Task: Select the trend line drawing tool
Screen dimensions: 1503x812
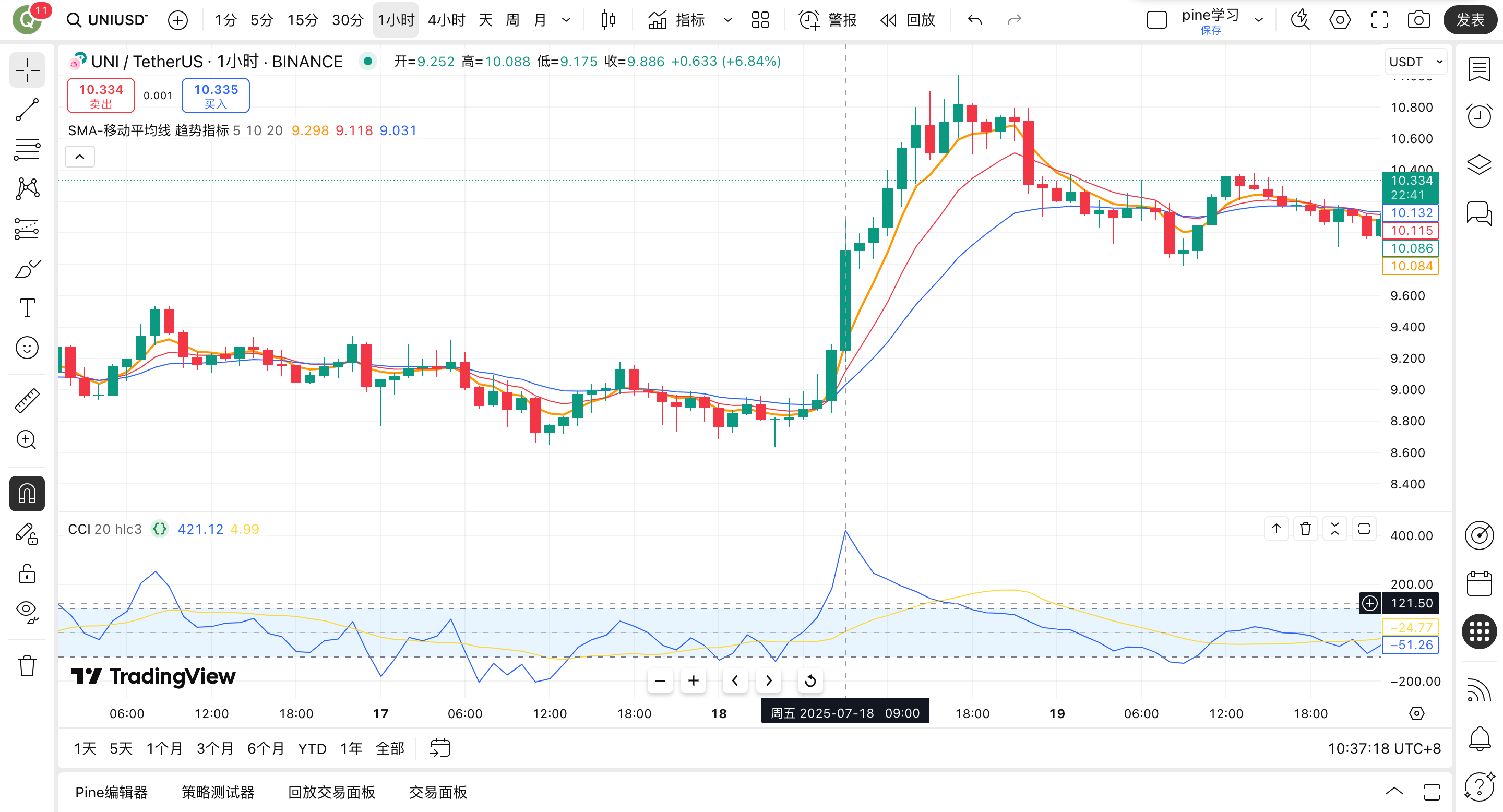Action: point(27,109)
